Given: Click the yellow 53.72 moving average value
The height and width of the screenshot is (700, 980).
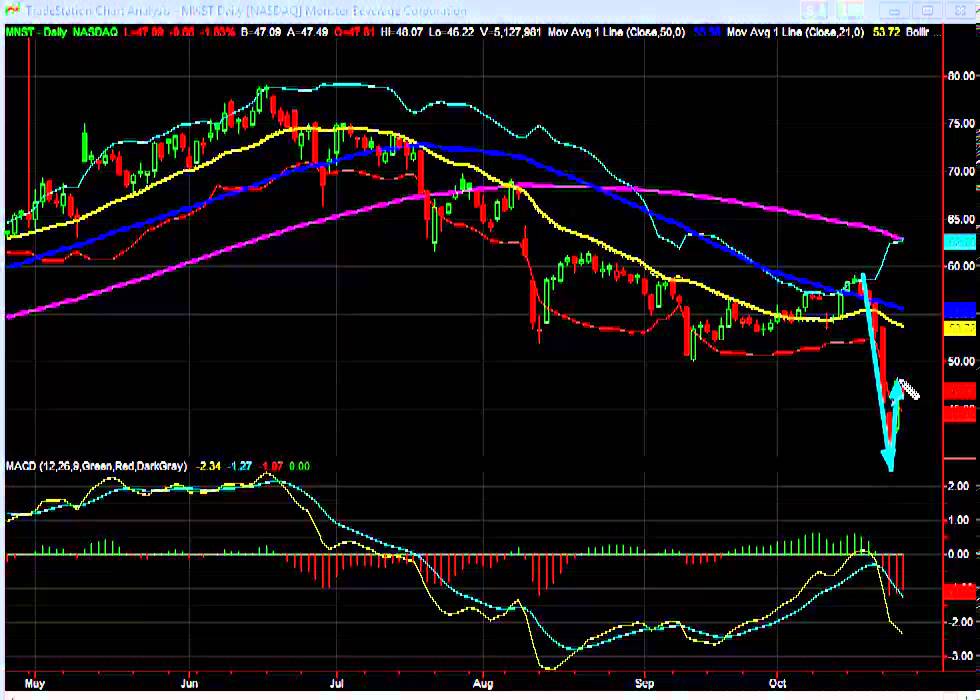Looking at the screenshot, I should pyautogui.click(x=886, y=32).
